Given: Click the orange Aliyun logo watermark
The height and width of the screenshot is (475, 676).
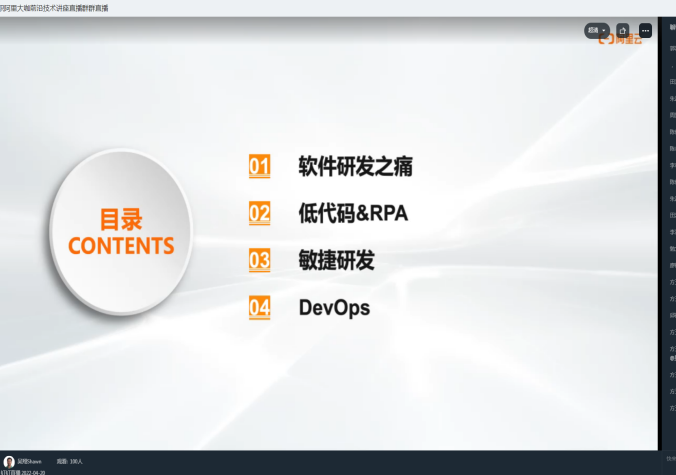Looking at the screenshot, I should (622, 41).
